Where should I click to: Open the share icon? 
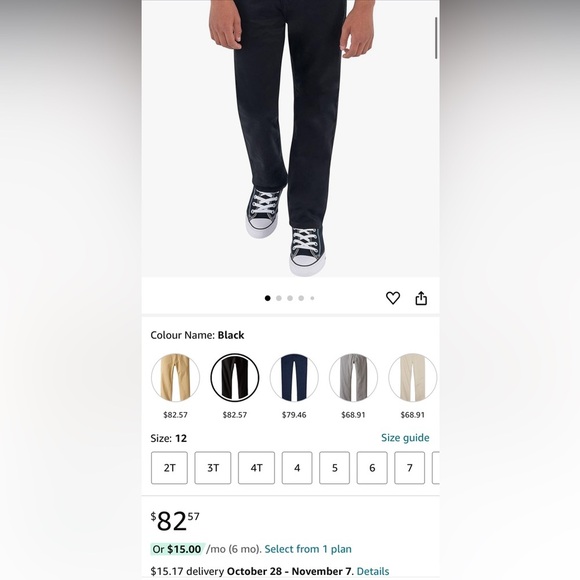(x=421, y=298)
